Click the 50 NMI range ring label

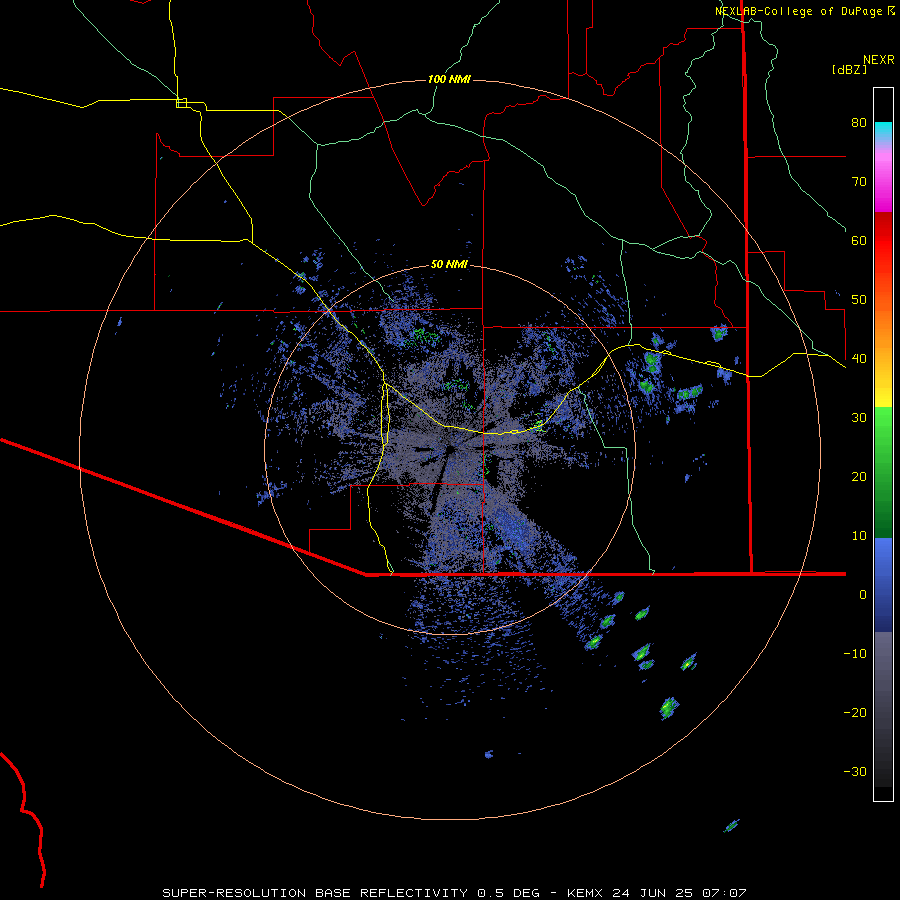point(449,265)
